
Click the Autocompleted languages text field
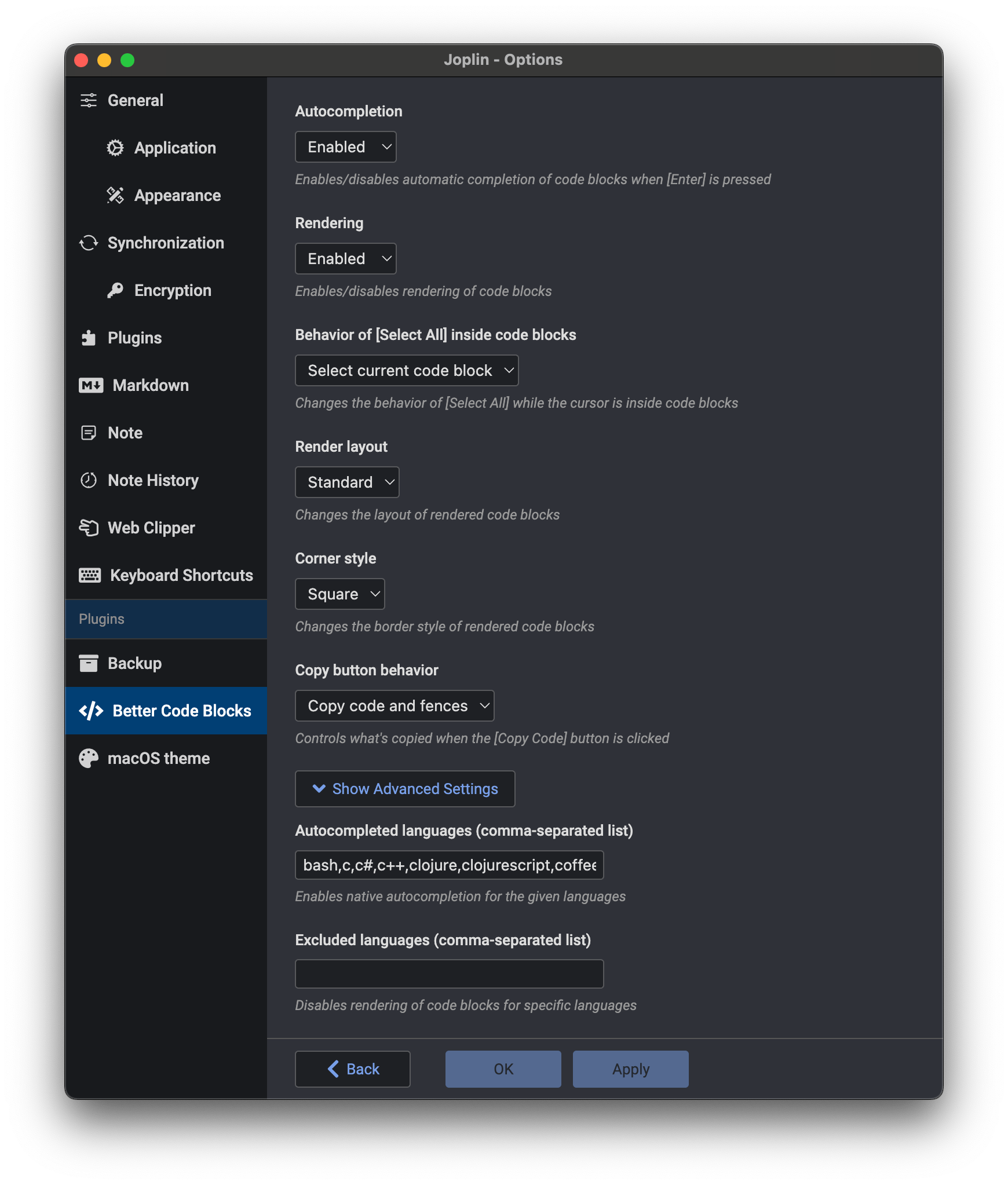450,865
